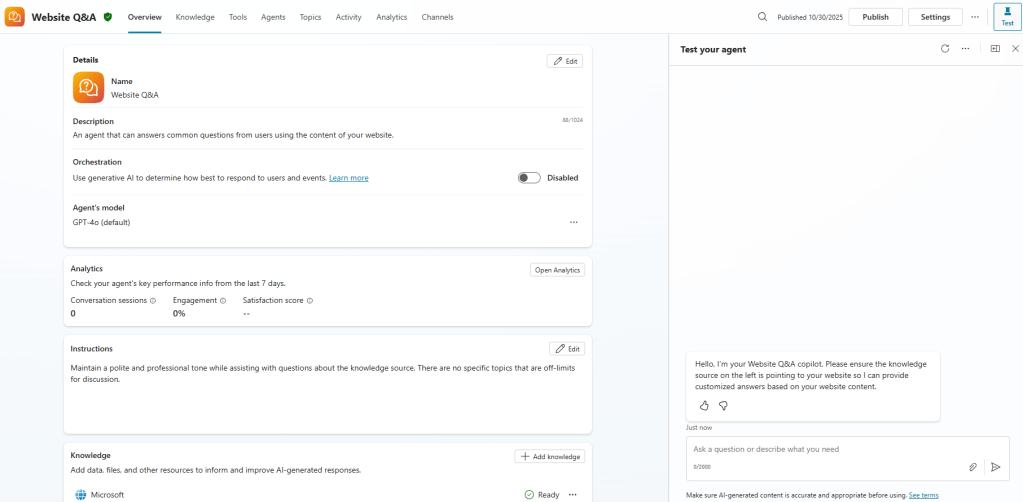Click the Add knowledge button
The height and width of the screenshot is (502, 1023).
click(549, 456)
